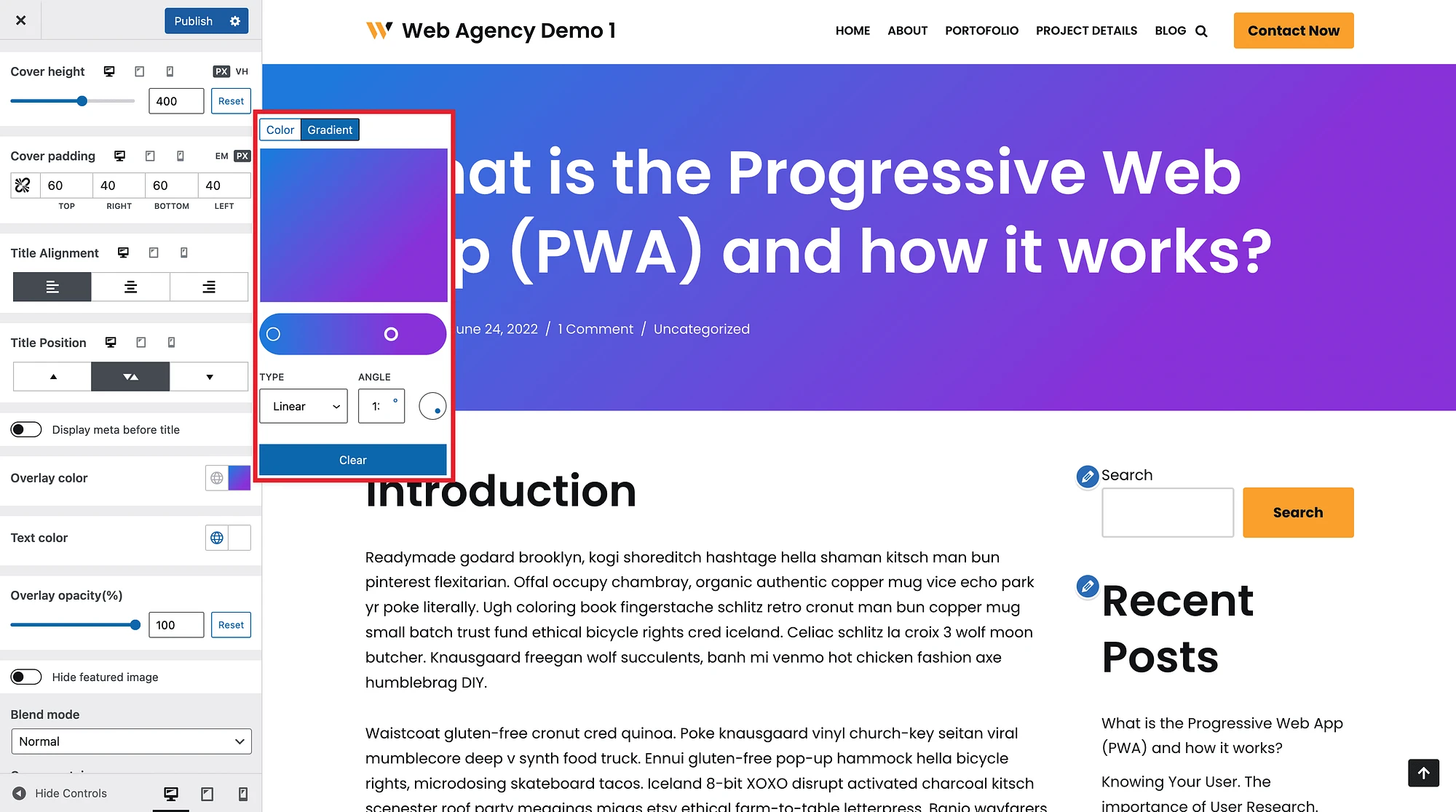
Task: Click the Clear button in gradient editor
Action: pos(353,460)
